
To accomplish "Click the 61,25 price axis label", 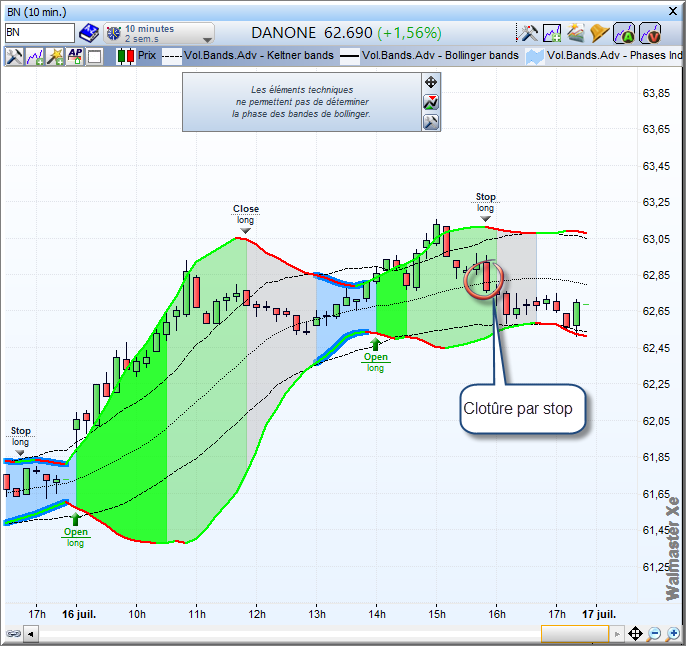I will [x=655, y=567].
